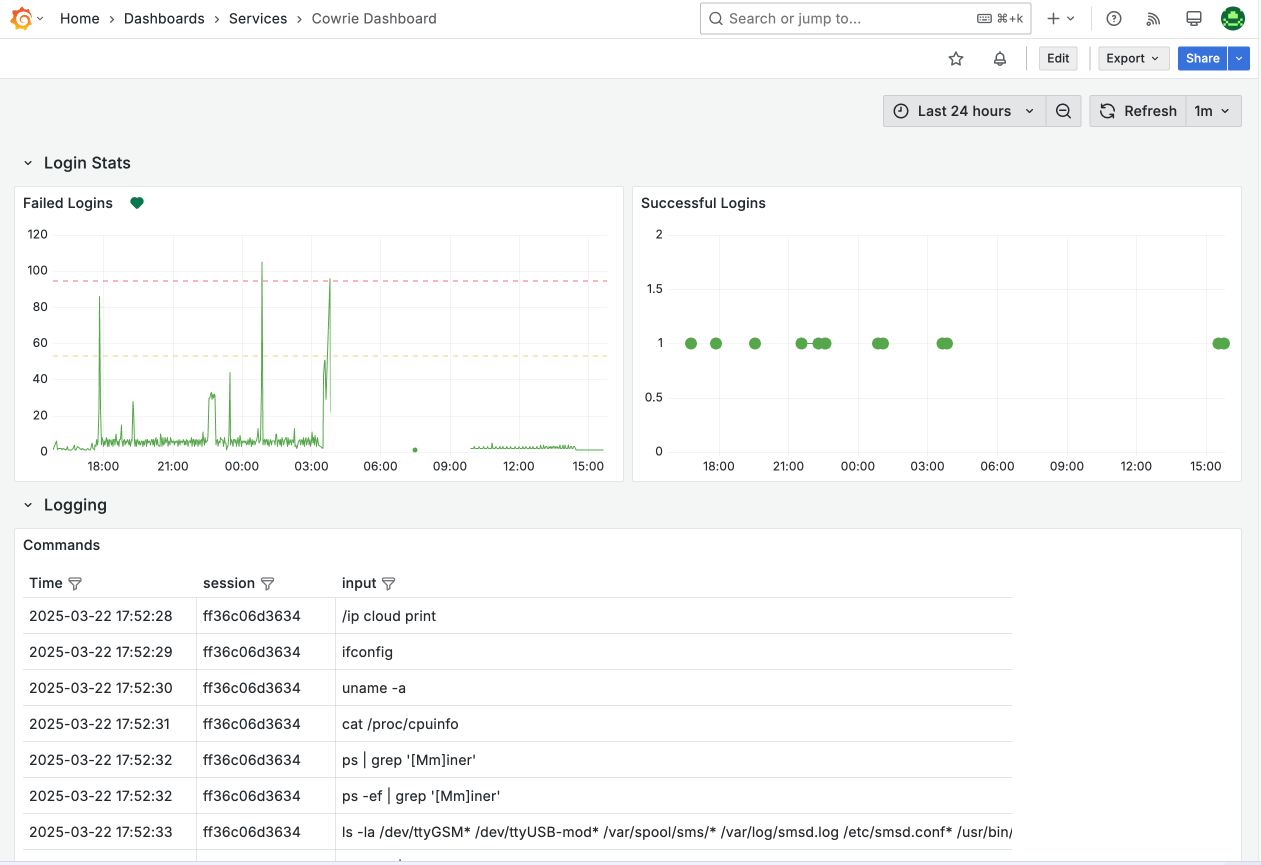
Task: Click Failed Logins green heart alert icon
Action: coord(137,203)
